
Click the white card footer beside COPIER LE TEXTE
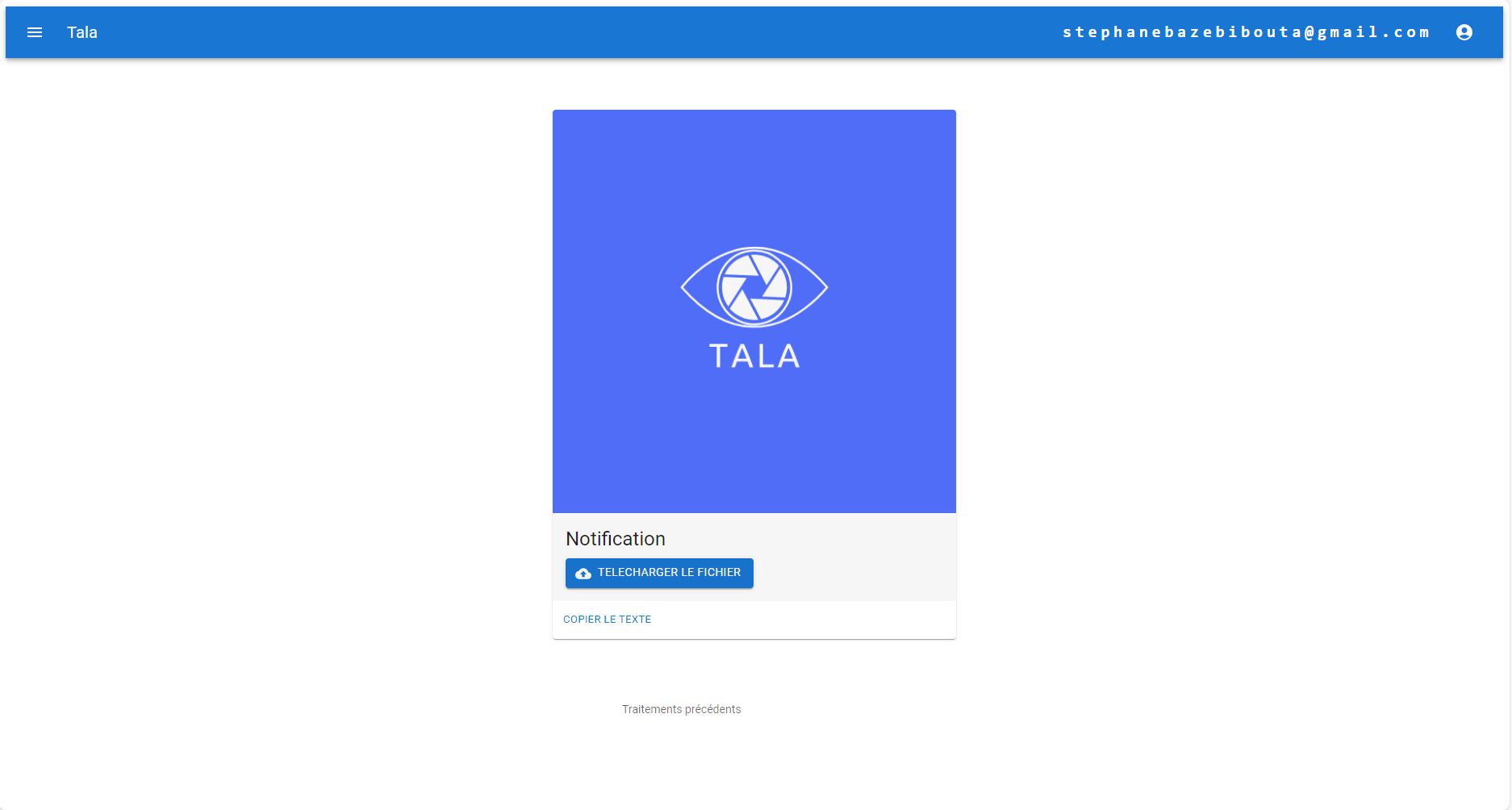point(807,620)
